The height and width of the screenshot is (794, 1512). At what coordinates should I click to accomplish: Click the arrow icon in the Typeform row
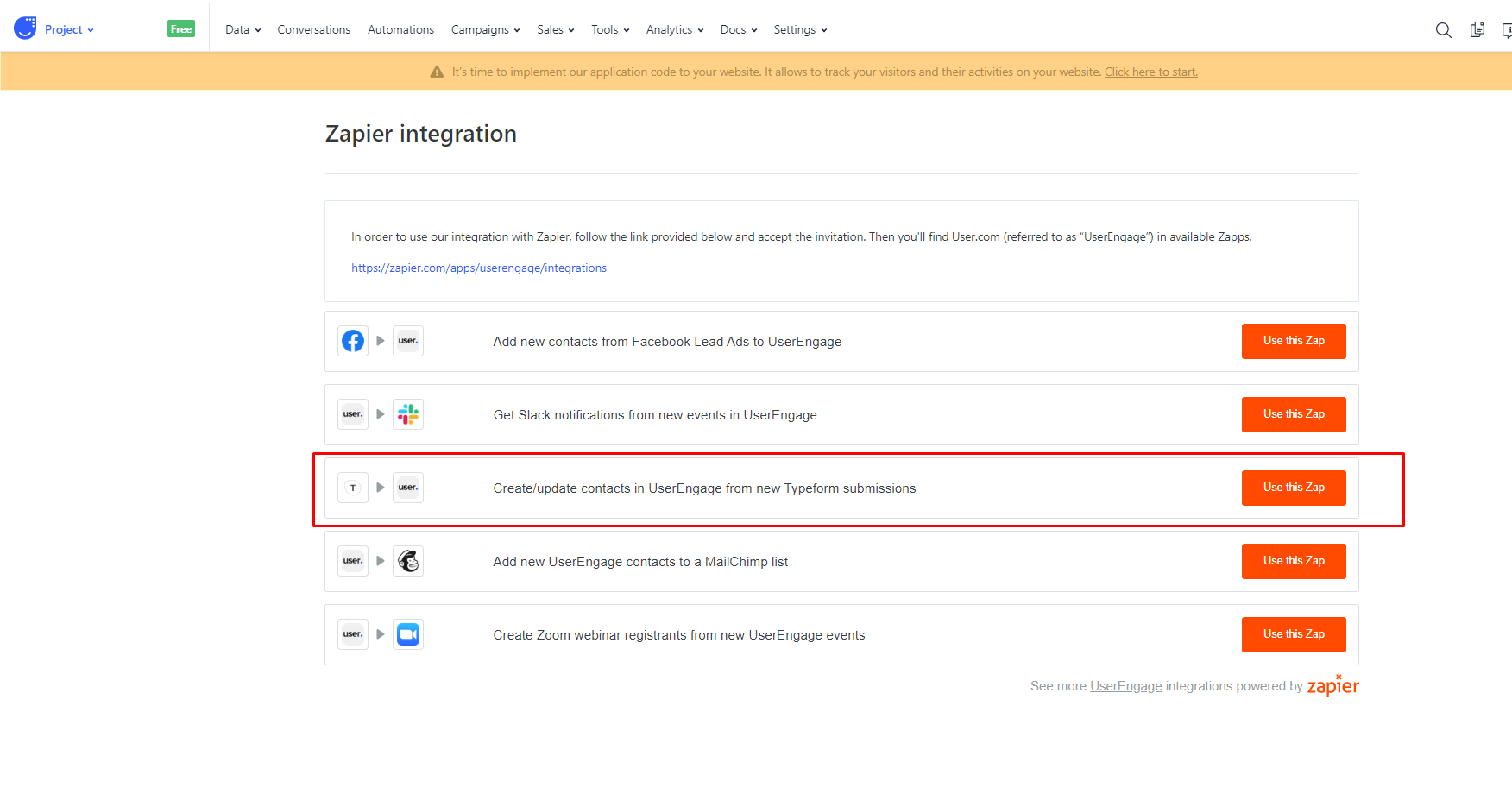point(381,488)
